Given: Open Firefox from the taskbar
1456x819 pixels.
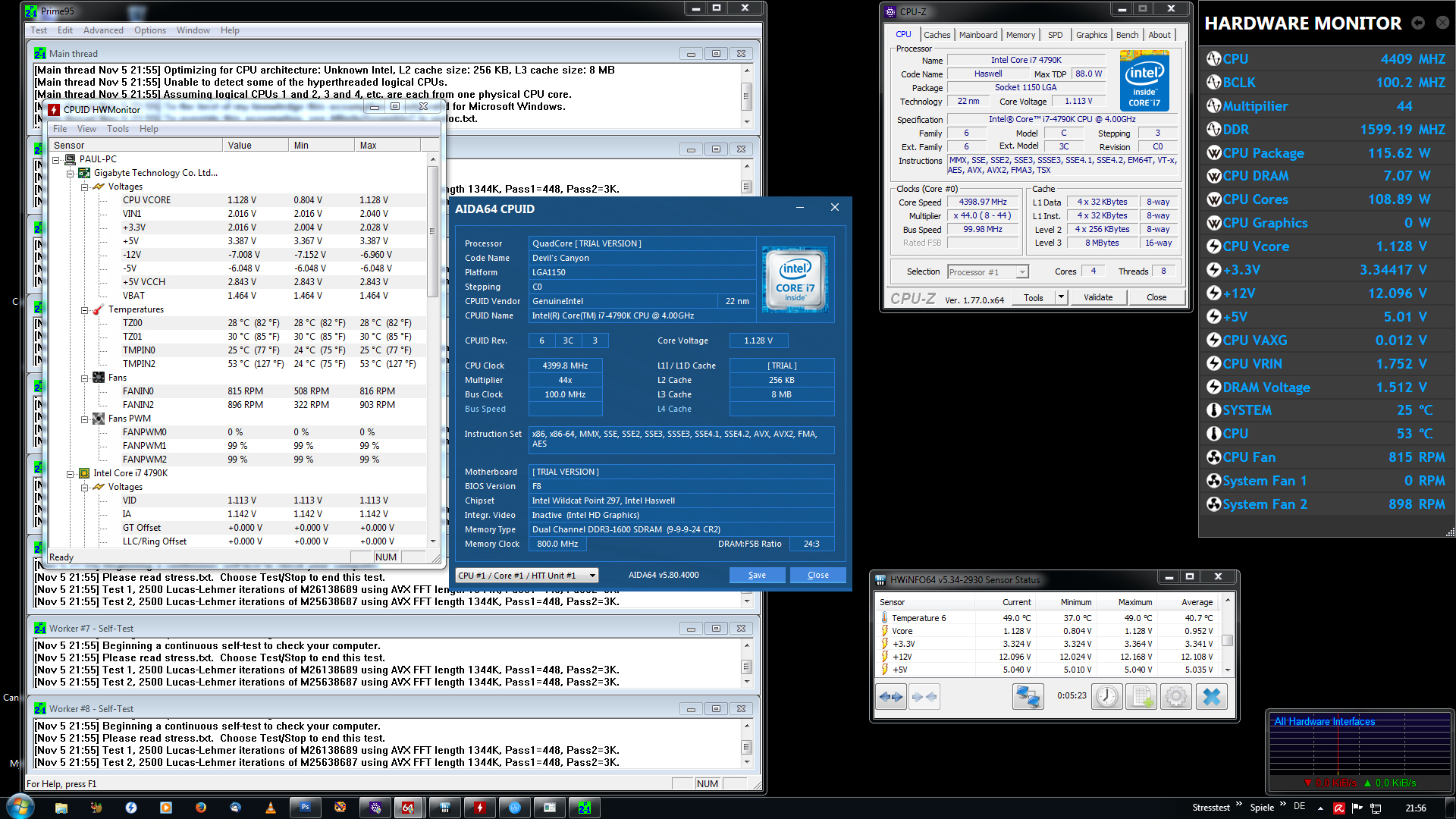Looking at the screenshot, I should point(200,808).
